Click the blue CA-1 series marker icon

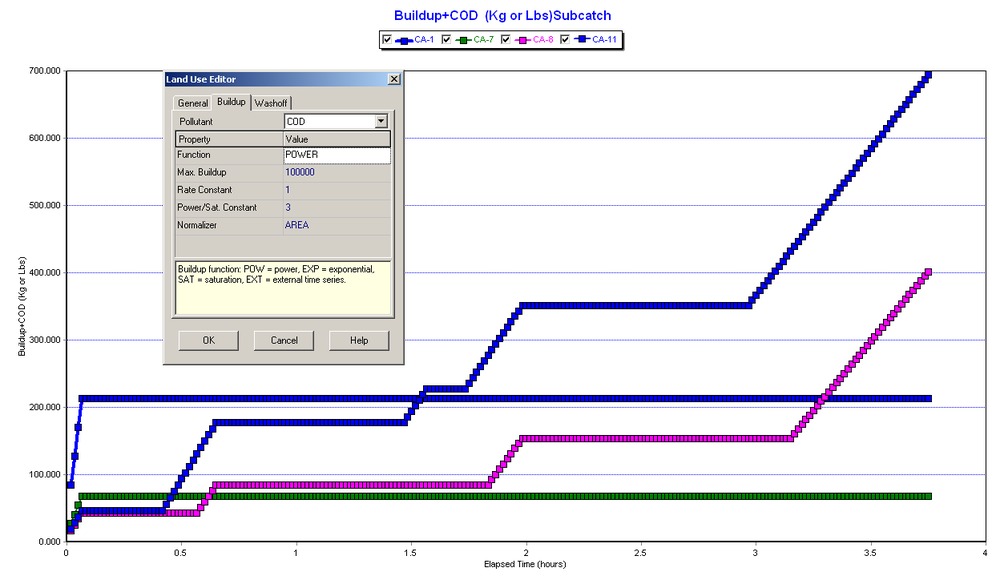click(404, 39)
